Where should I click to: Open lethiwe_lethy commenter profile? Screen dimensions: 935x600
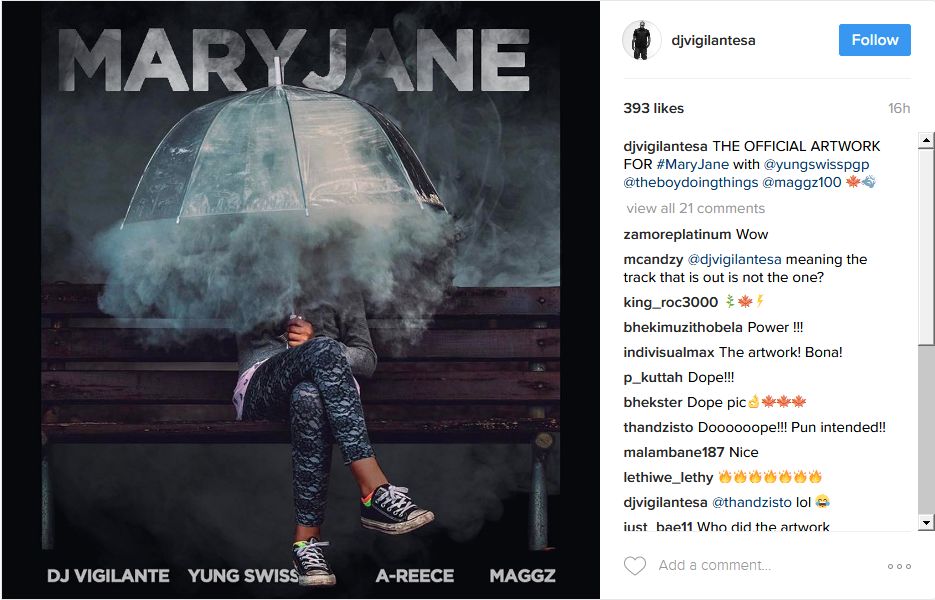coord(668,477)
